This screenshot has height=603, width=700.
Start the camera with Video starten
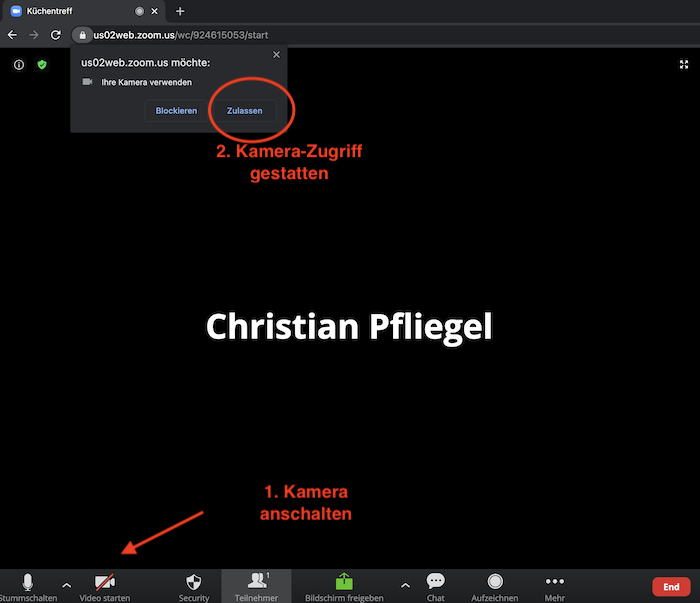pos(105,584)
